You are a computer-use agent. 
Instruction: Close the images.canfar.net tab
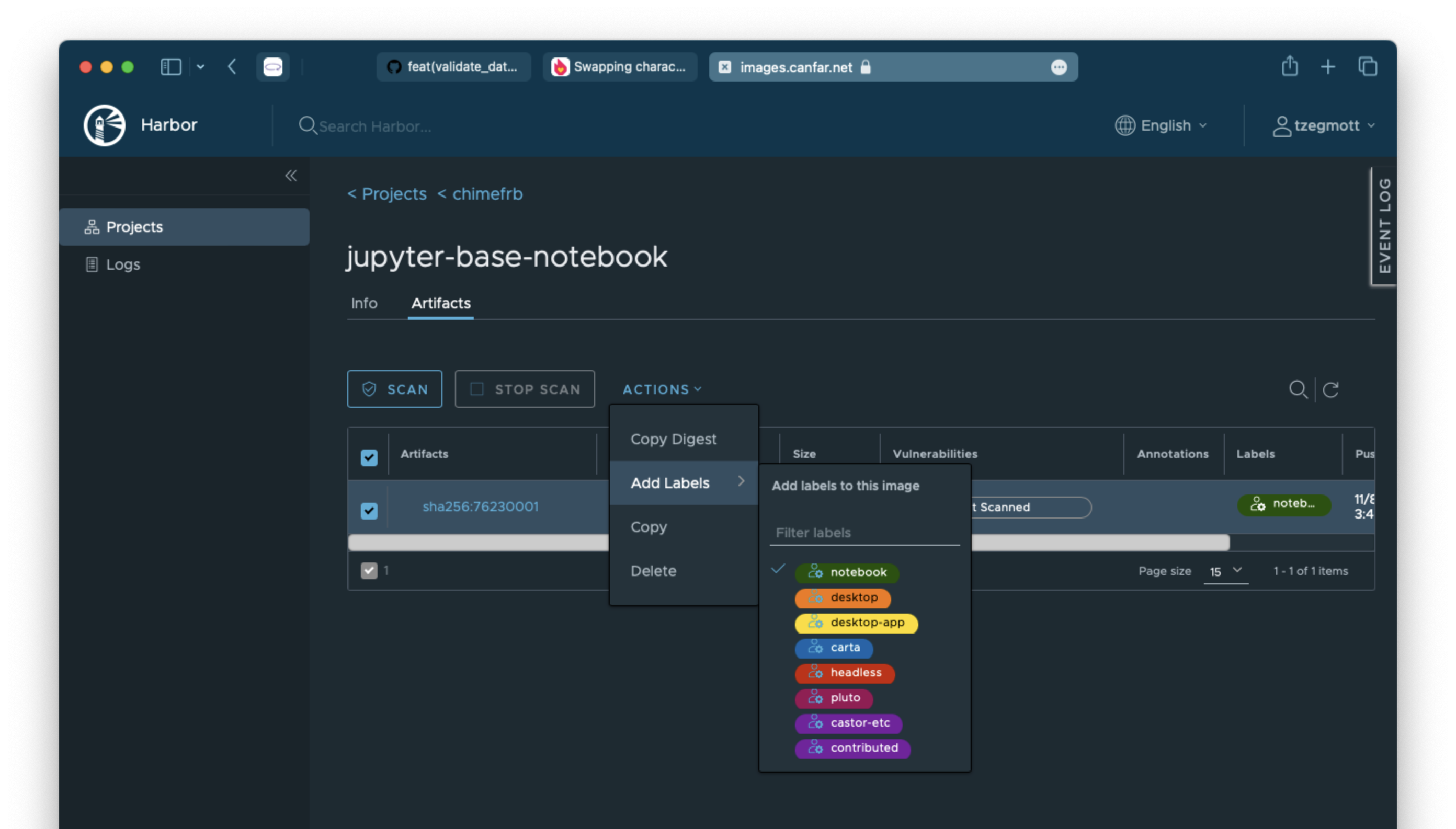[724, 67]
